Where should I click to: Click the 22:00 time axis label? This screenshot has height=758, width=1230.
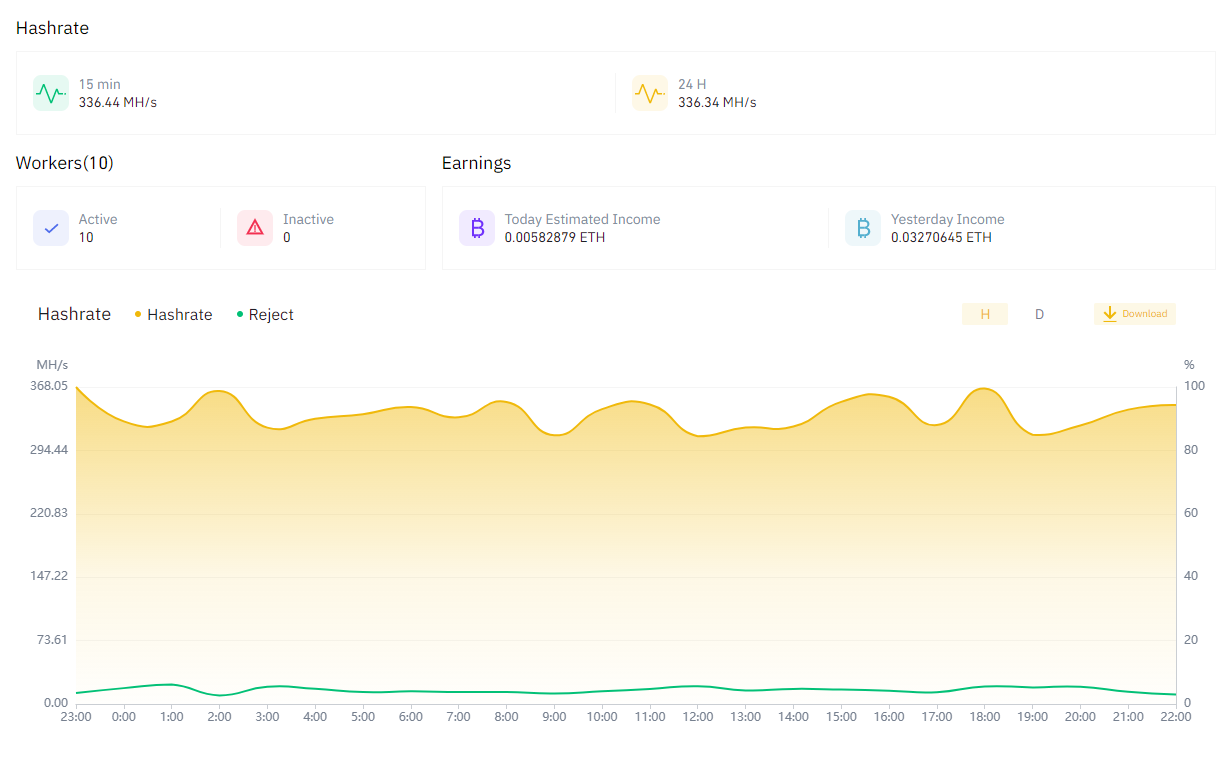click(1176, 717)
